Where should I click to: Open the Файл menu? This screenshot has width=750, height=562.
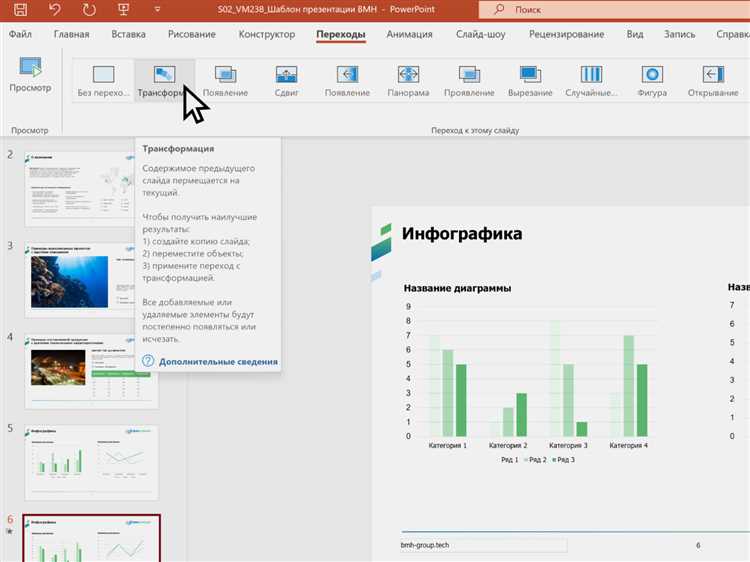(x=20, y=34)
